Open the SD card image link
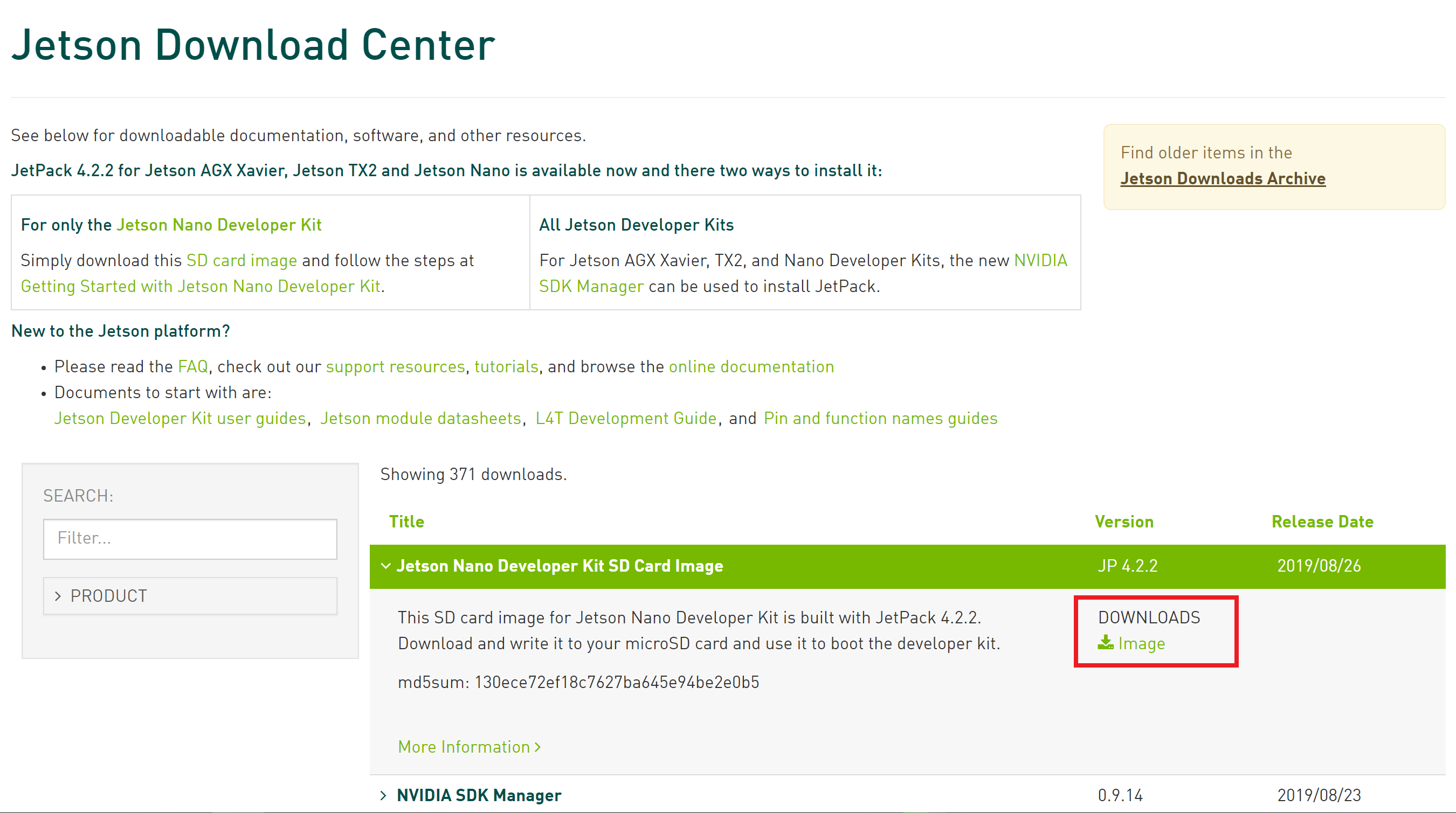Screen dimensions: 1456x813 (241, 260)
